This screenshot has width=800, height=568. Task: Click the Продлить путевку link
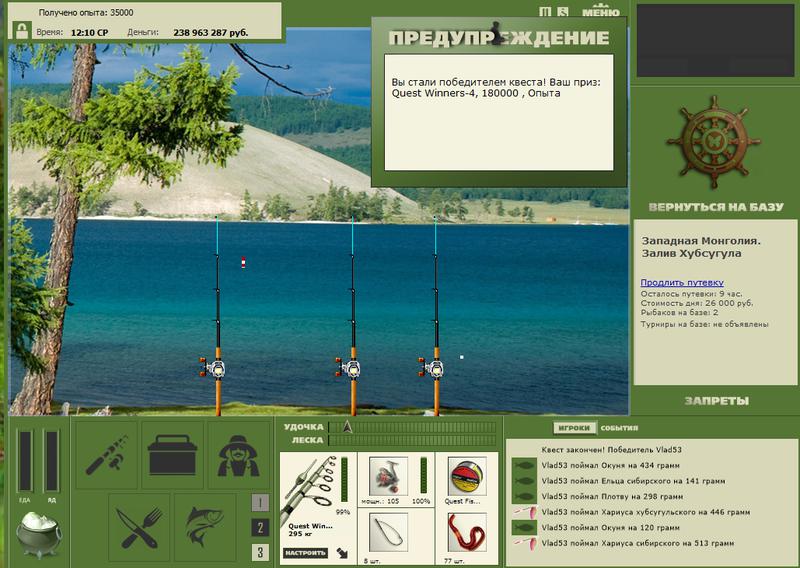click(682, 282)
